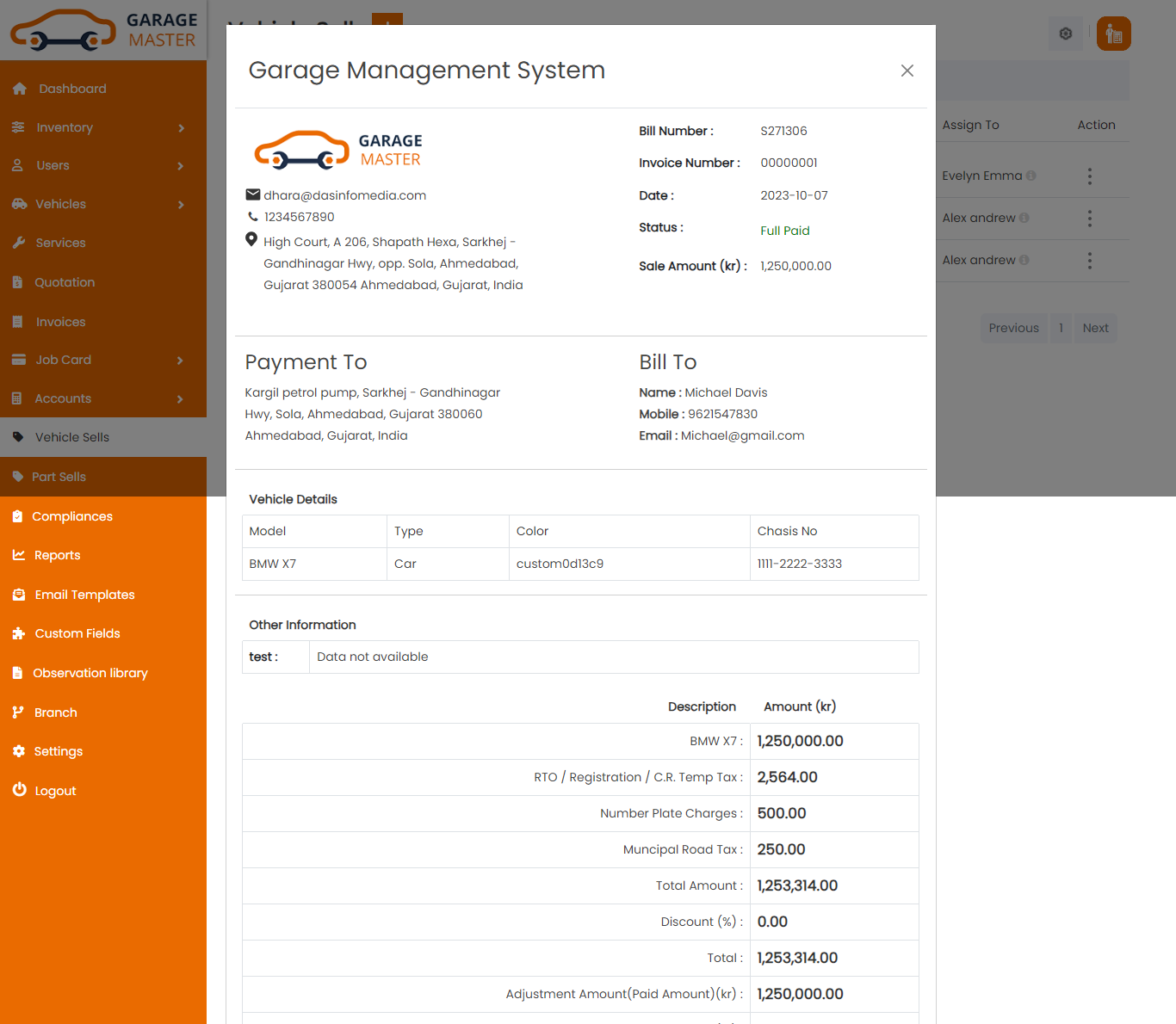View Invoices via its sidebar icon

(19, 322)
